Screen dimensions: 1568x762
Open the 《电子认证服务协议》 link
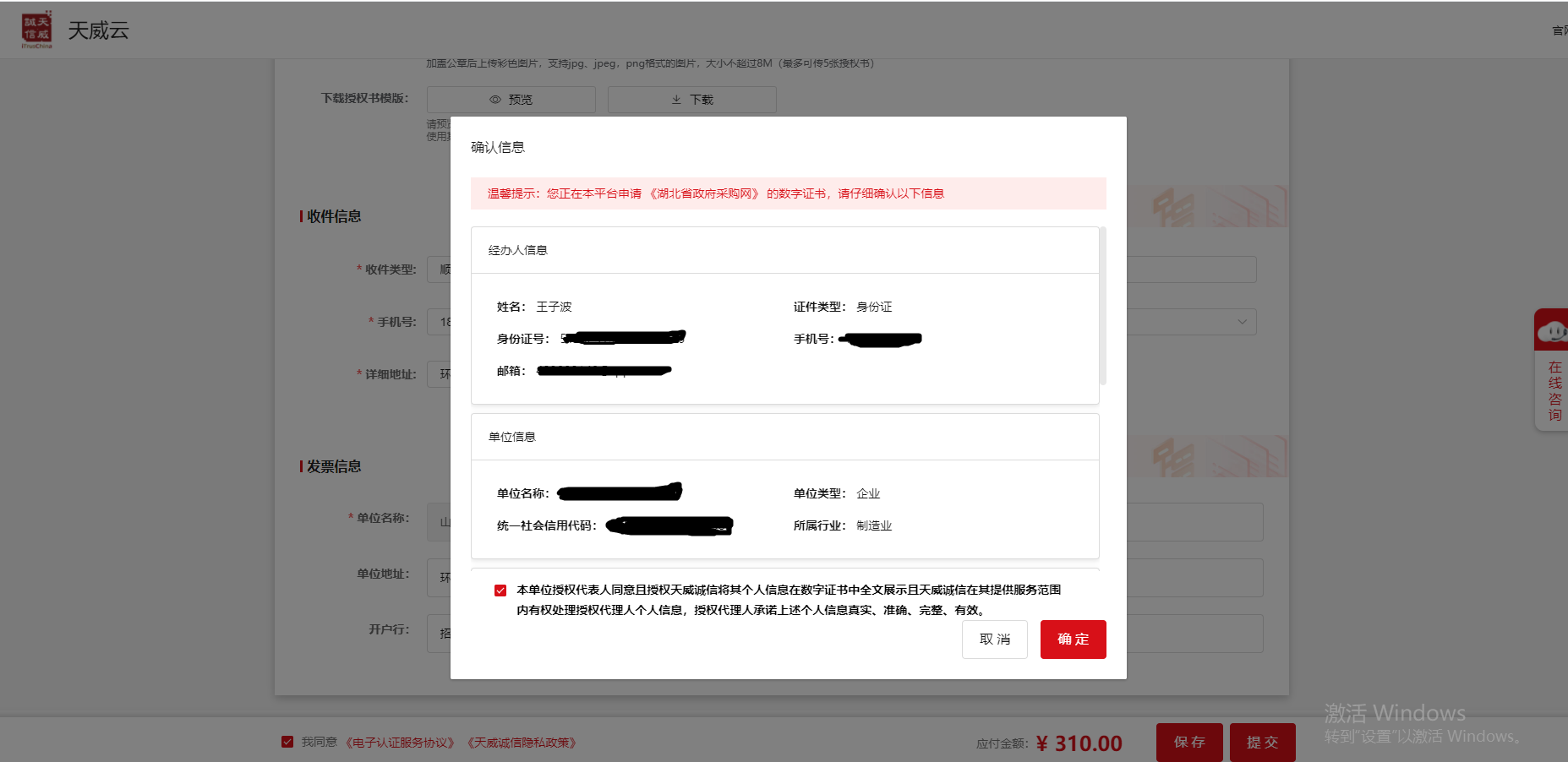[400, 743]
